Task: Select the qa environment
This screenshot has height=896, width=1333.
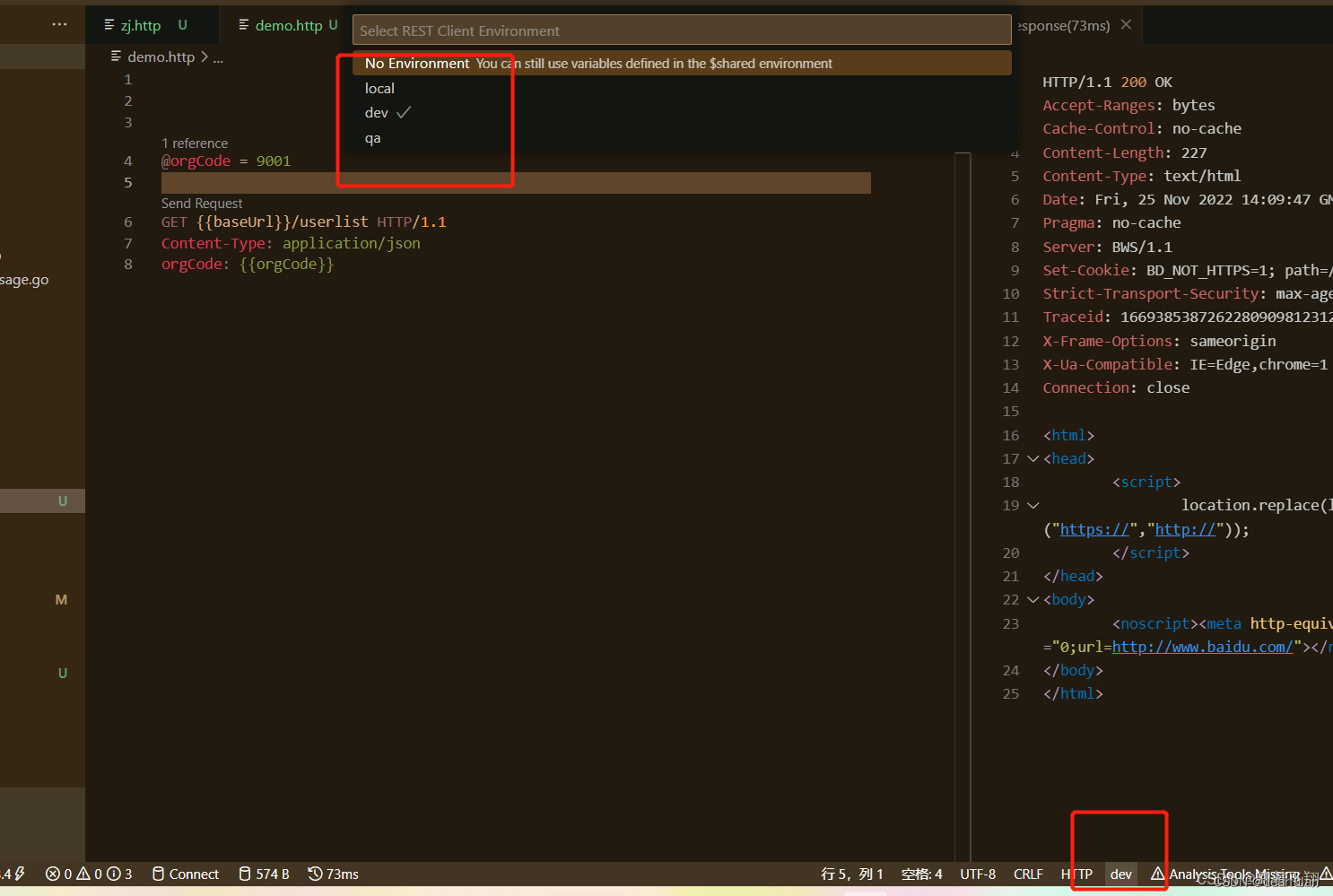Action: click(x=373, y=138)
